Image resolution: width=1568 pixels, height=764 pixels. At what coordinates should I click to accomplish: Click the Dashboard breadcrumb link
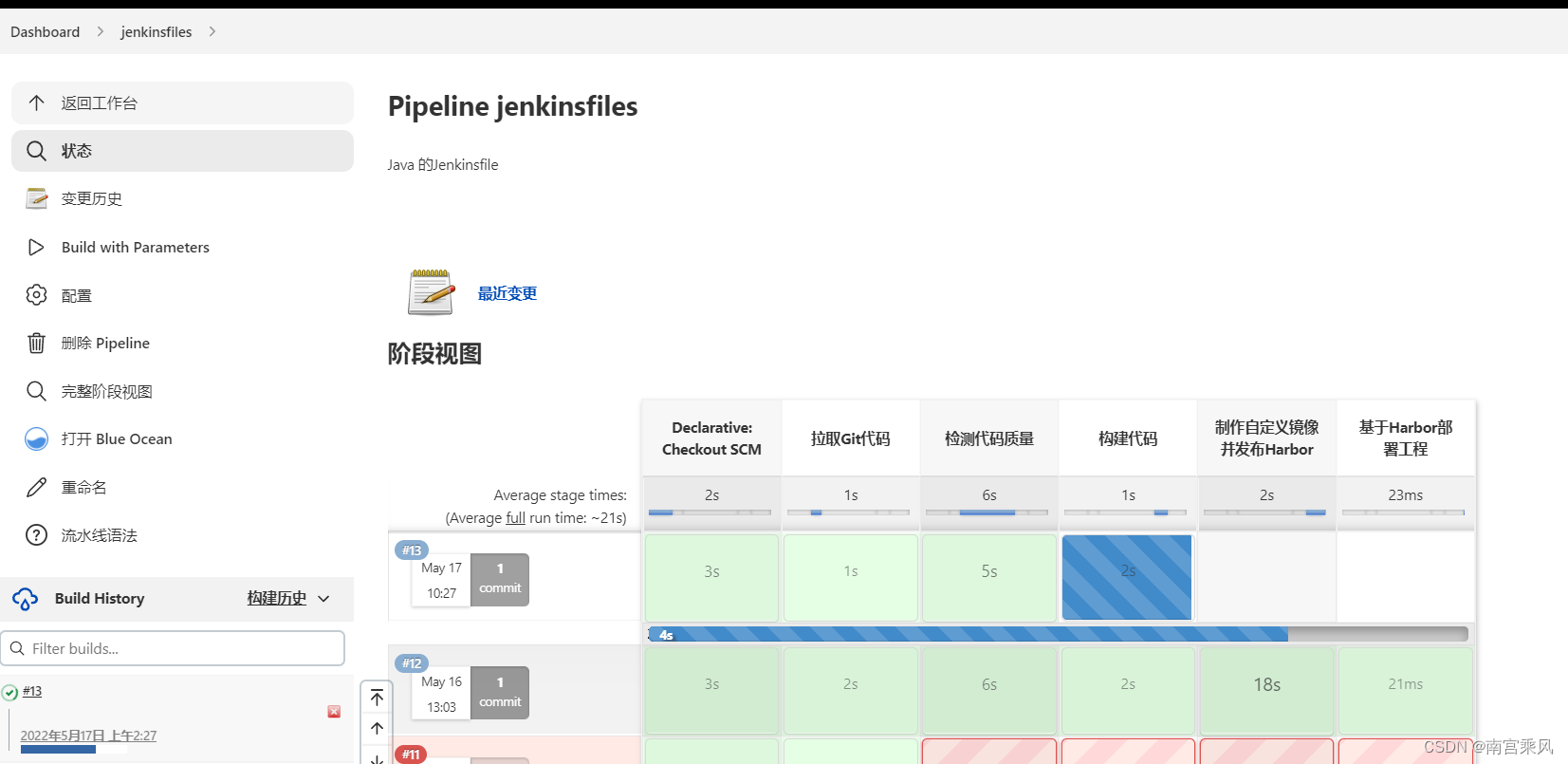pos(45,31)
